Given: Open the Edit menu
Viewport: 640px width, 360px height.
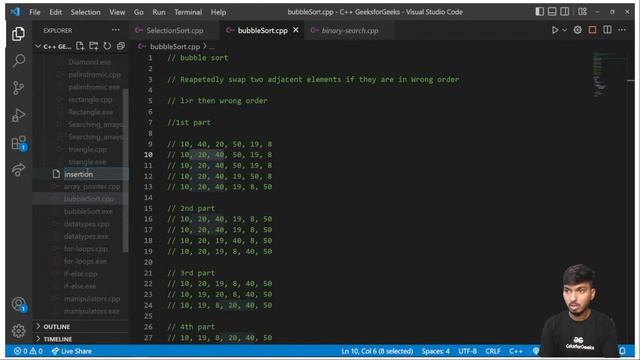Looking at the screenshot, I should (x=56, y=12).
